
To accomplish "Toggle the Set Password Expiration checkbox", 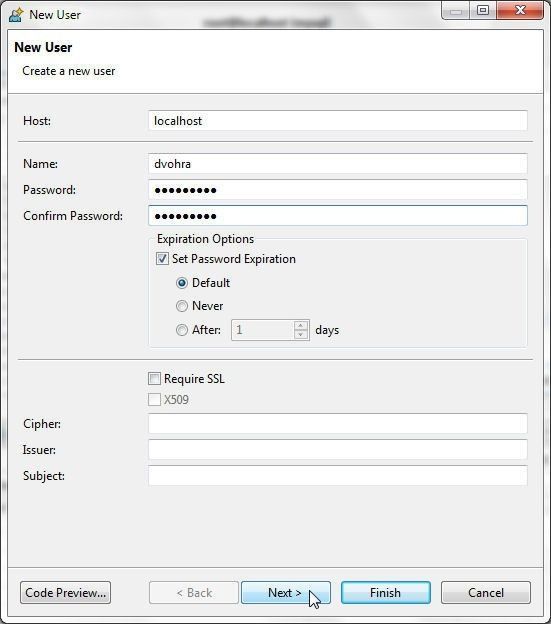I will [x=162, y=259].
